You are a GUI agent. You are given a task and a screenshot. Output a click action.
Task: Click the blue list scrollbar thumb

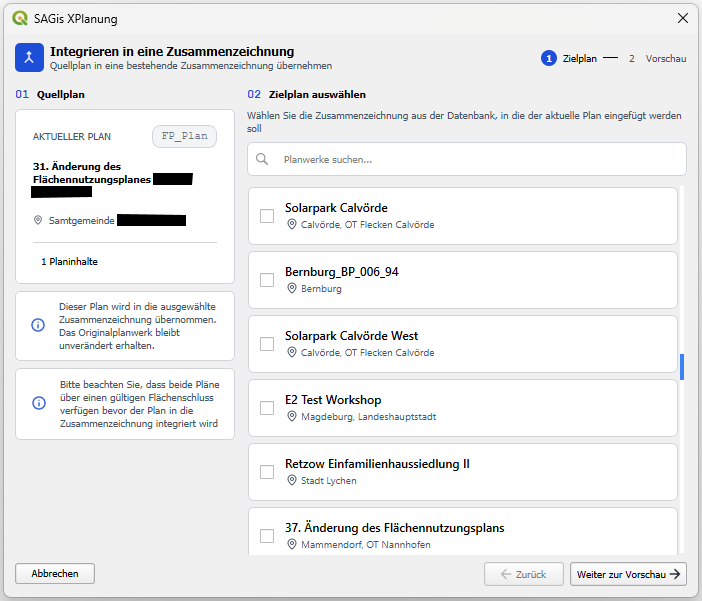(682, 367)
